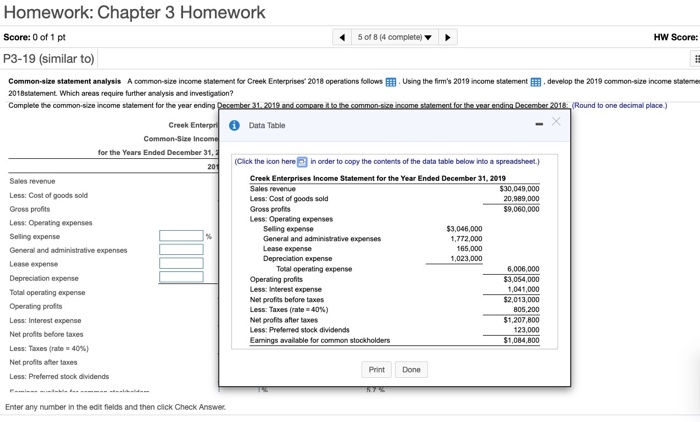This screenshot has height=422, width=700.
Task: Click the $1,084,800 earnings available value
Action: 521,340
